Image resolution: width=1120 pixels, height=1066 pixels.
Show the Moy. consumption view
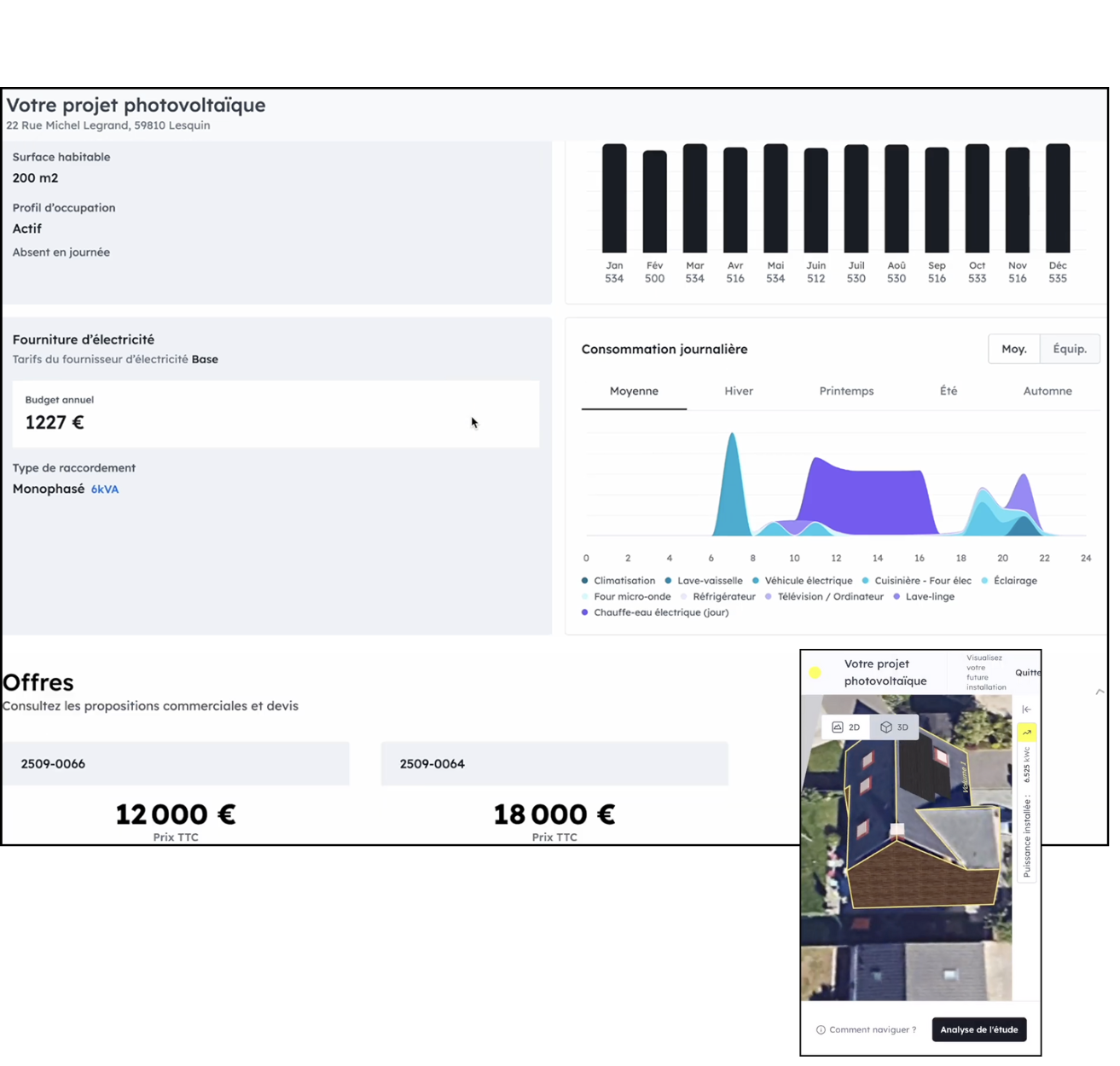pyautogui.click(x=1013, y=349)
